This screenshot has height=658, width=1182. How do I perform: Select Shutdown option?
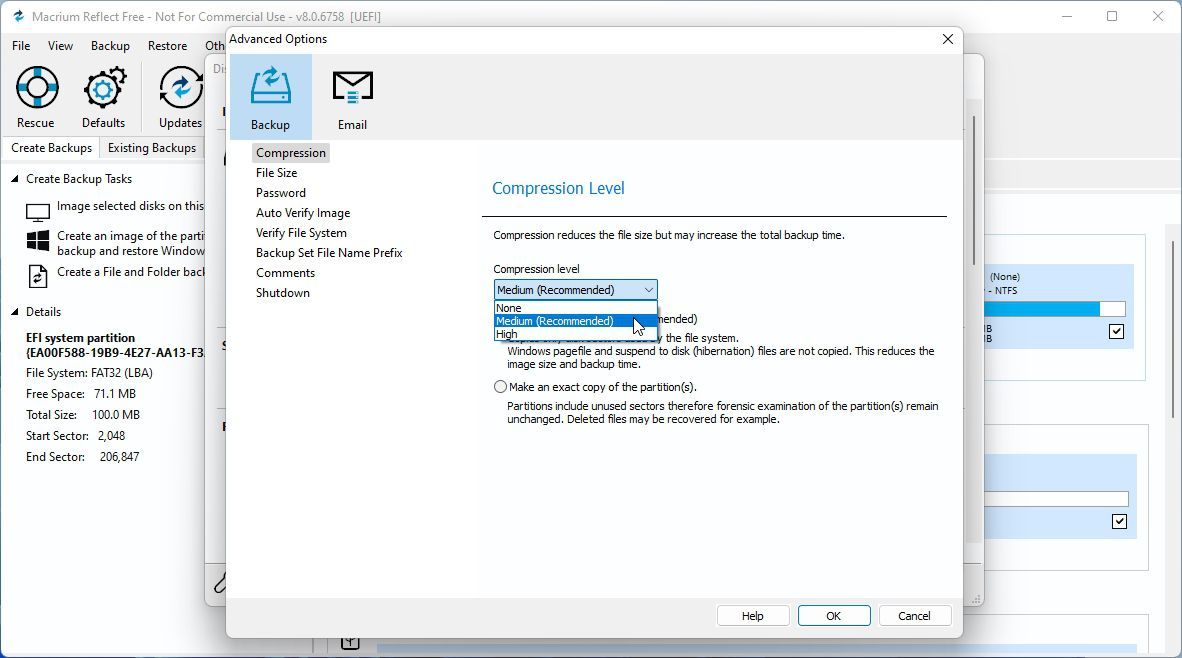click(283, 293)
